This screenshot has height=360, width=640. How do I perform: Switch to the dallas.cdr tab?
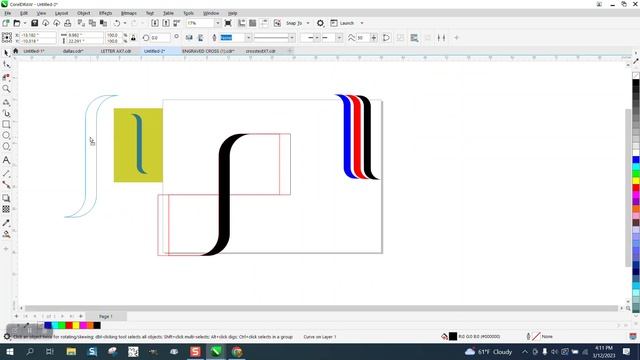[73, 51]
